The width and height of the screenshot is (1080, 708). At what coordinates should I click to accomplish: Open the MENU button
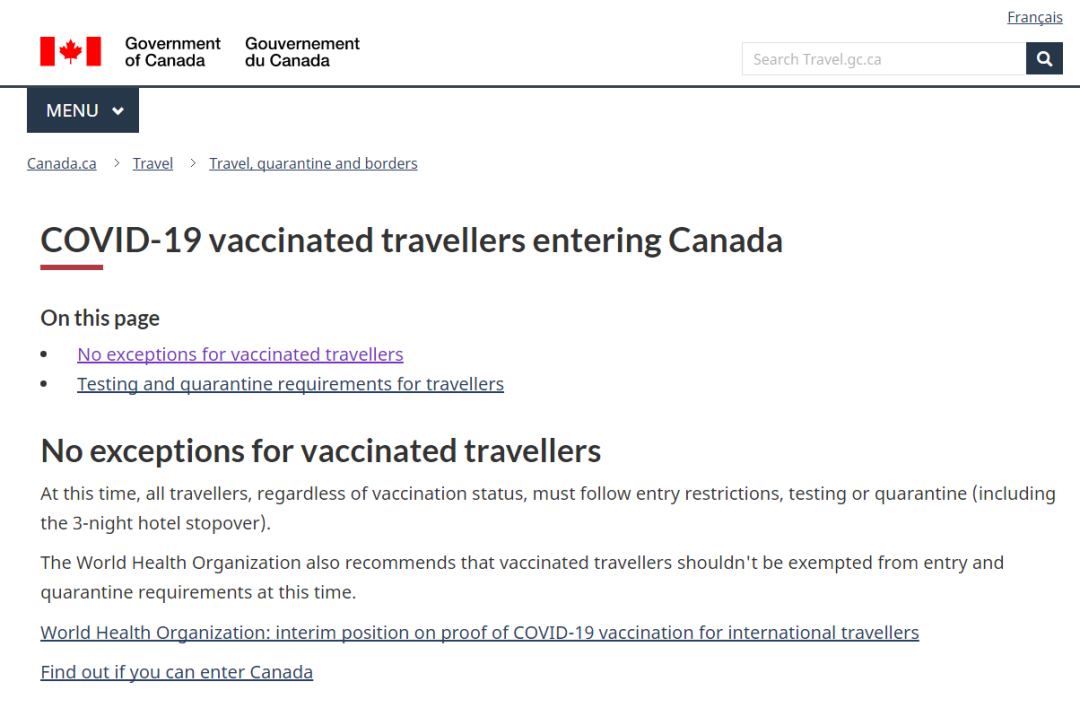pyautogui.click(x=83, y=110)
